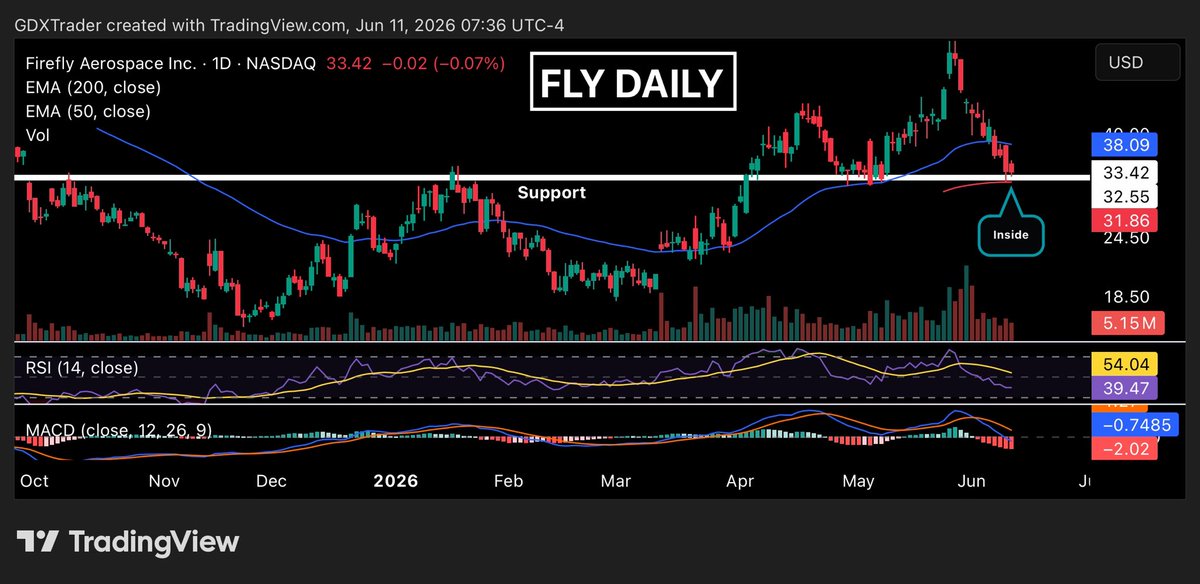
Task: Click the Apr label on the time axis
Action: coord(739,481)
